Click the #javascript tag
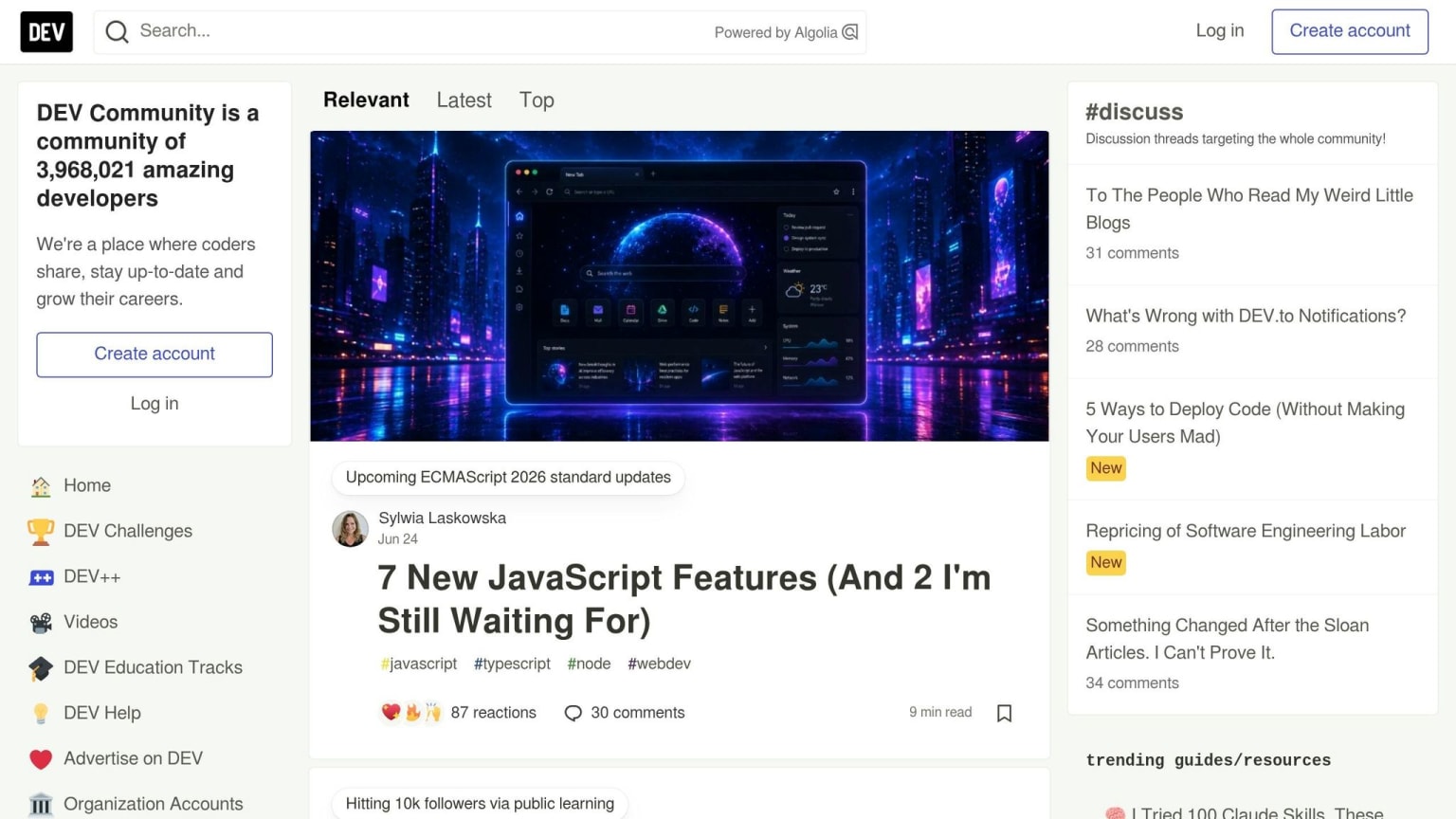 [x=419, y=664]
